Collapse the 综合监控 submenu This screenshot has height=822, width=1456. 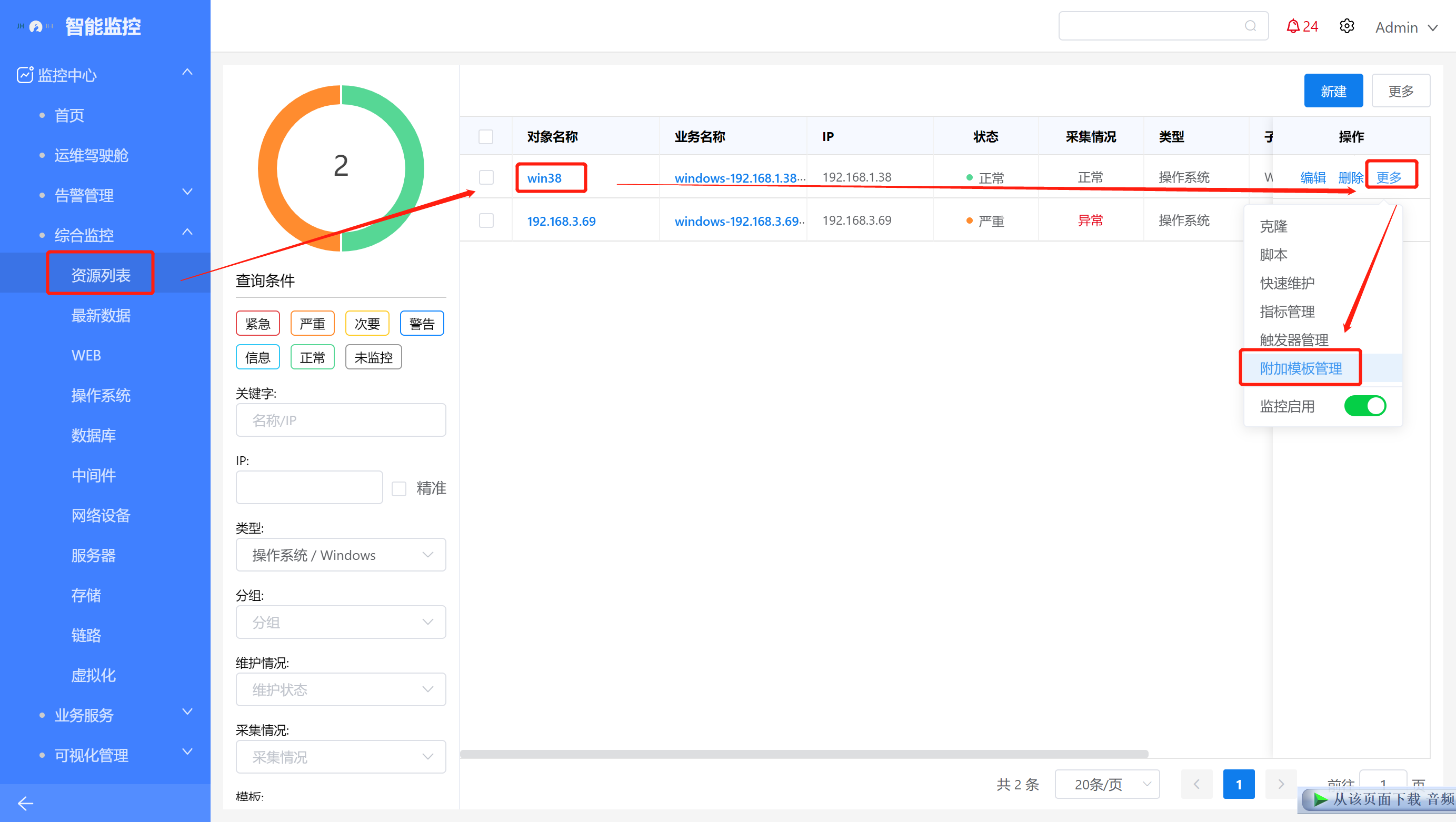[187, 232]
